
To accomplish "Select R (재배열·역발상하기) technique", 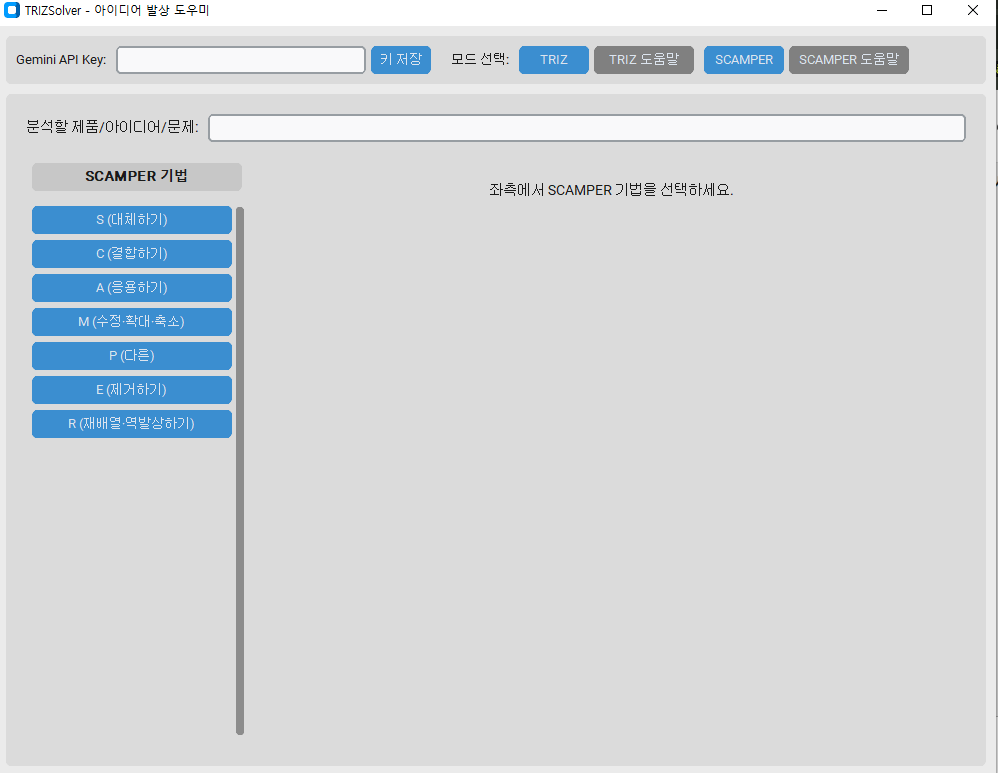I will coord(132,424).
